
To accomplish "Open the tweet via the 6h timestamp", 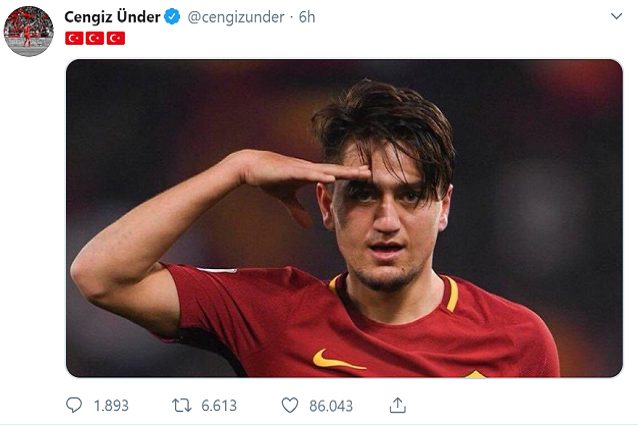I will 306,17.
